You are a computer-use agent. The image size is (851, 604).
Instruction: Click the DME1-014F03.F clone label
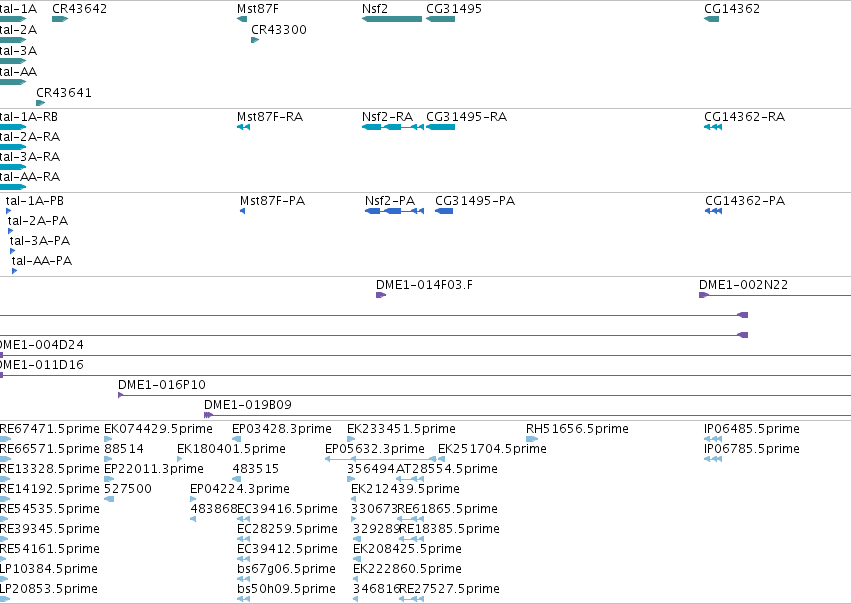tap(424, 285)
